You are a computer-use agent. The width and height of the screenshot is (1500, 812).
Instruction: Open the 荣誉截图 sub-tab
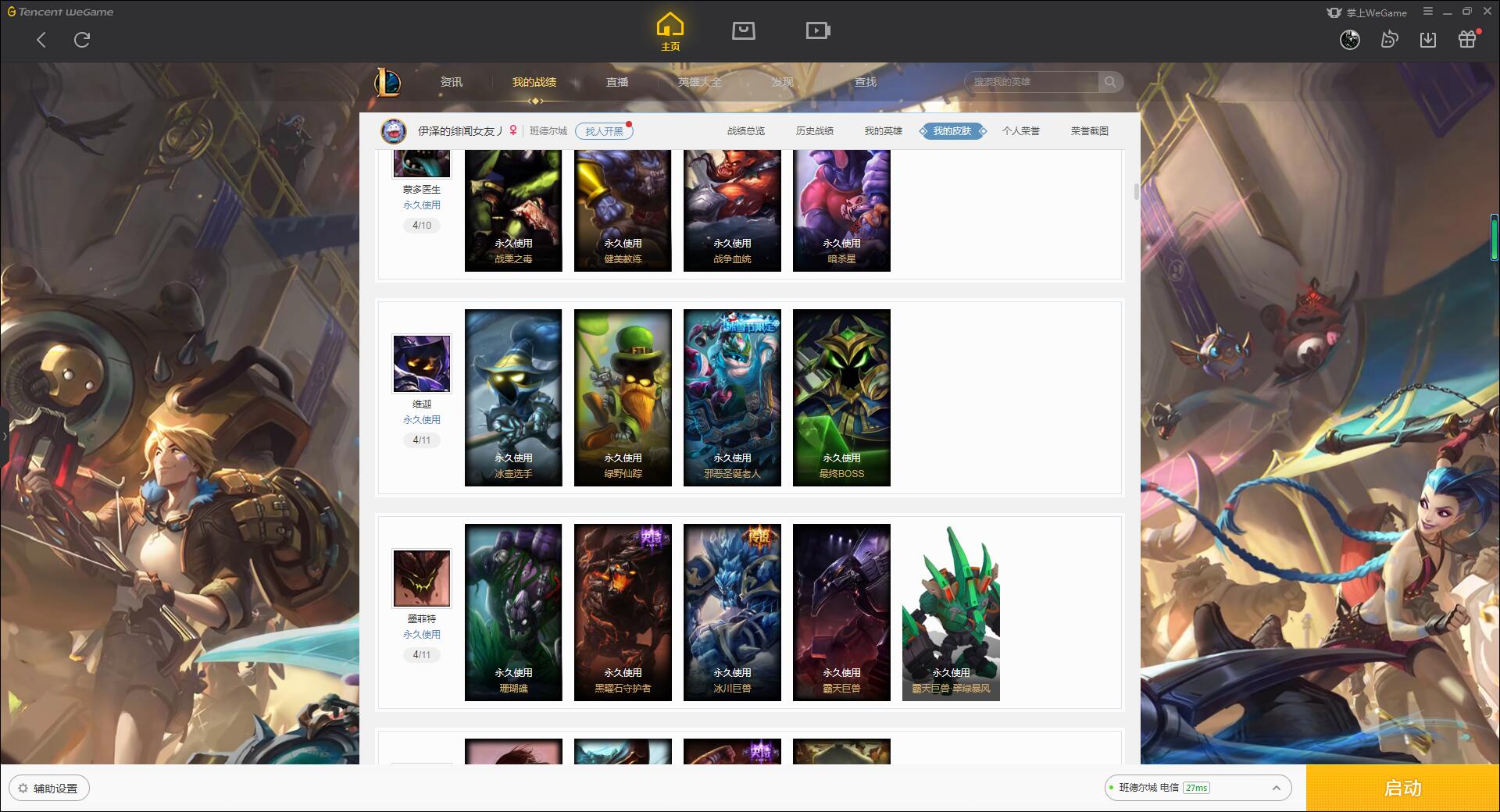[1090, 131]
